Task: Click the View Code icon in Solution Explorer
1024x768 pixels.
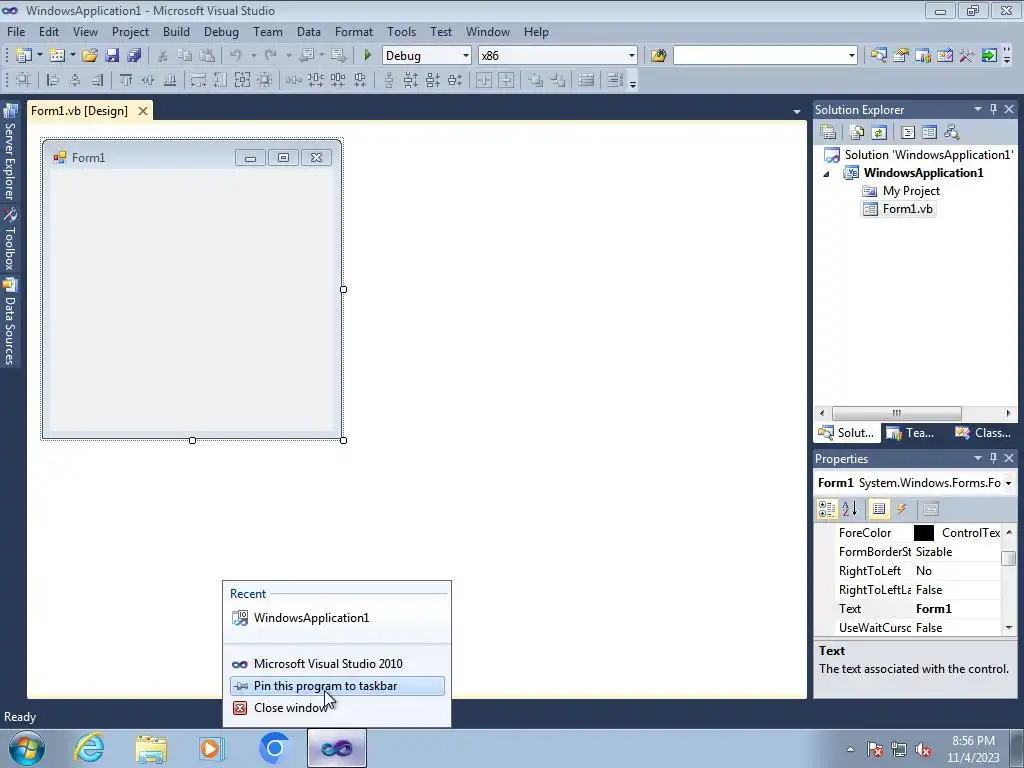Action: point(908,133)
